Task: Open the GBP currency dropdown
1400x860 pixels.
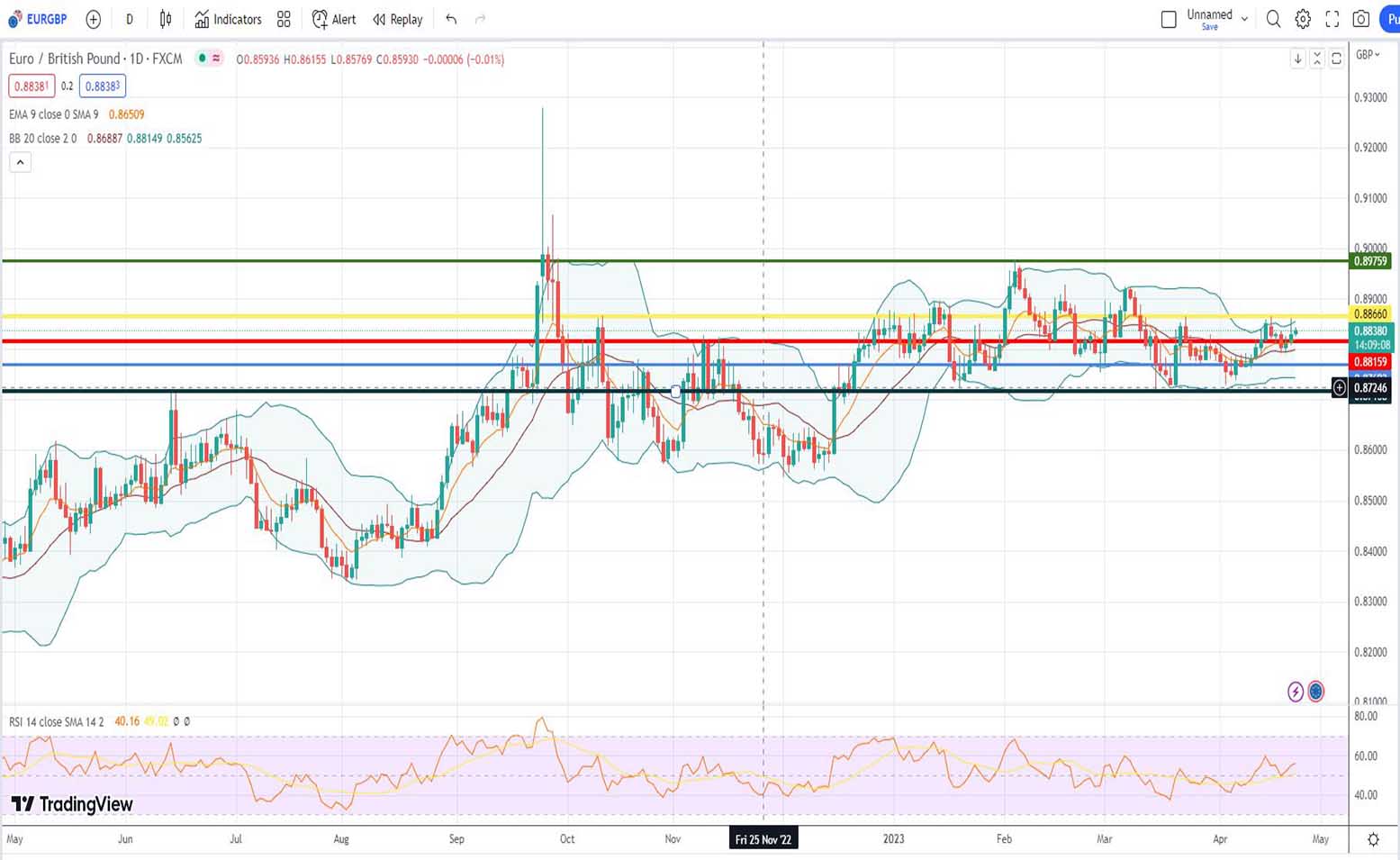Action: pos(1368,55)
